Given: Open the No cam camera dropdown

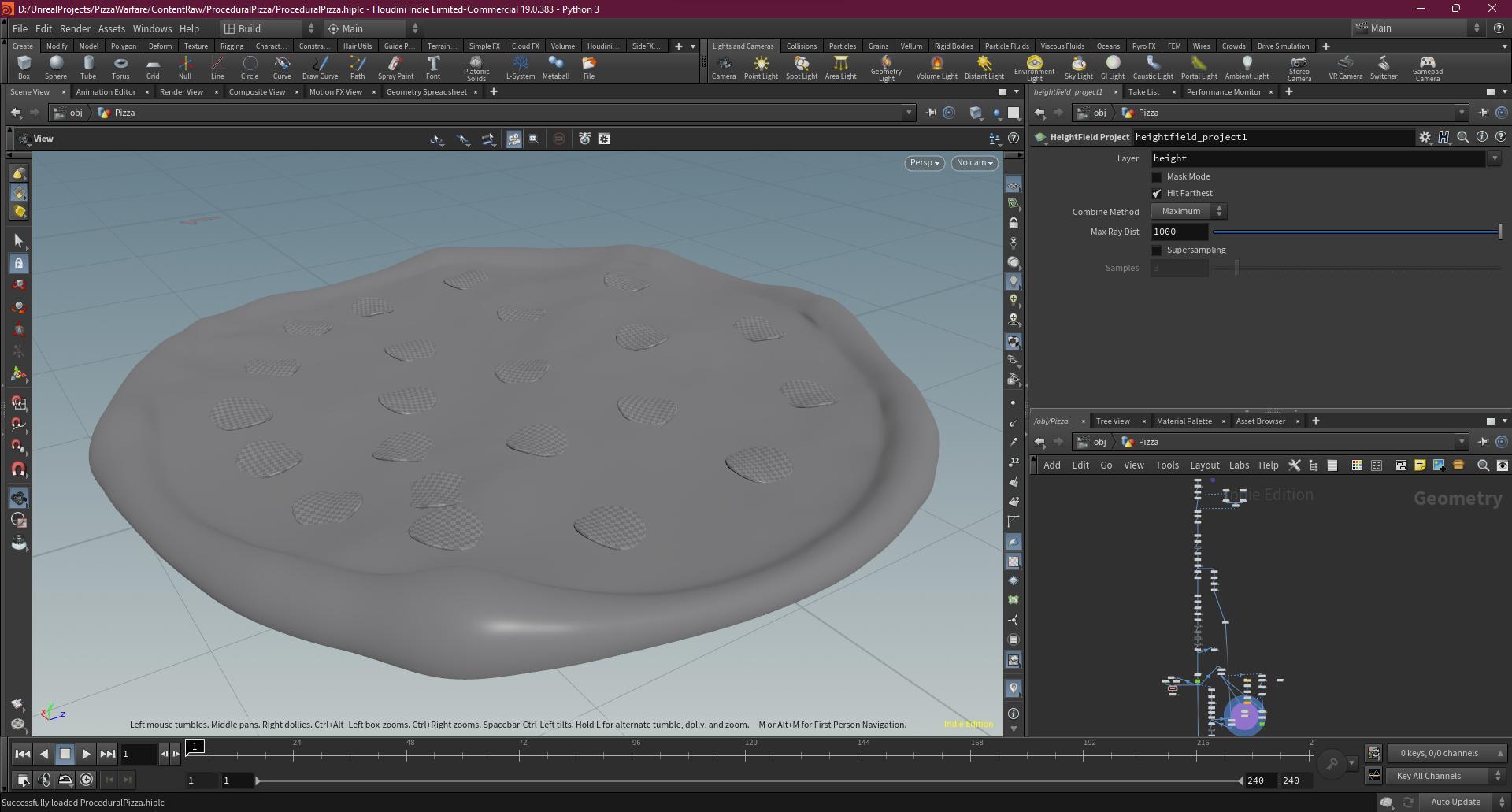Looking at the screenshot, I should click(974, 163).
